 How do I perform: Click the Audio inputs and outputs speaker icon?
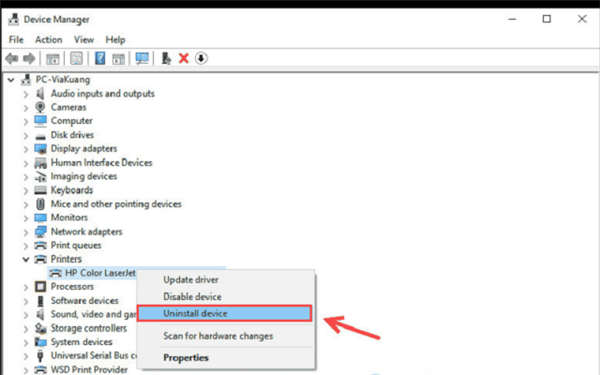[40, 93]
